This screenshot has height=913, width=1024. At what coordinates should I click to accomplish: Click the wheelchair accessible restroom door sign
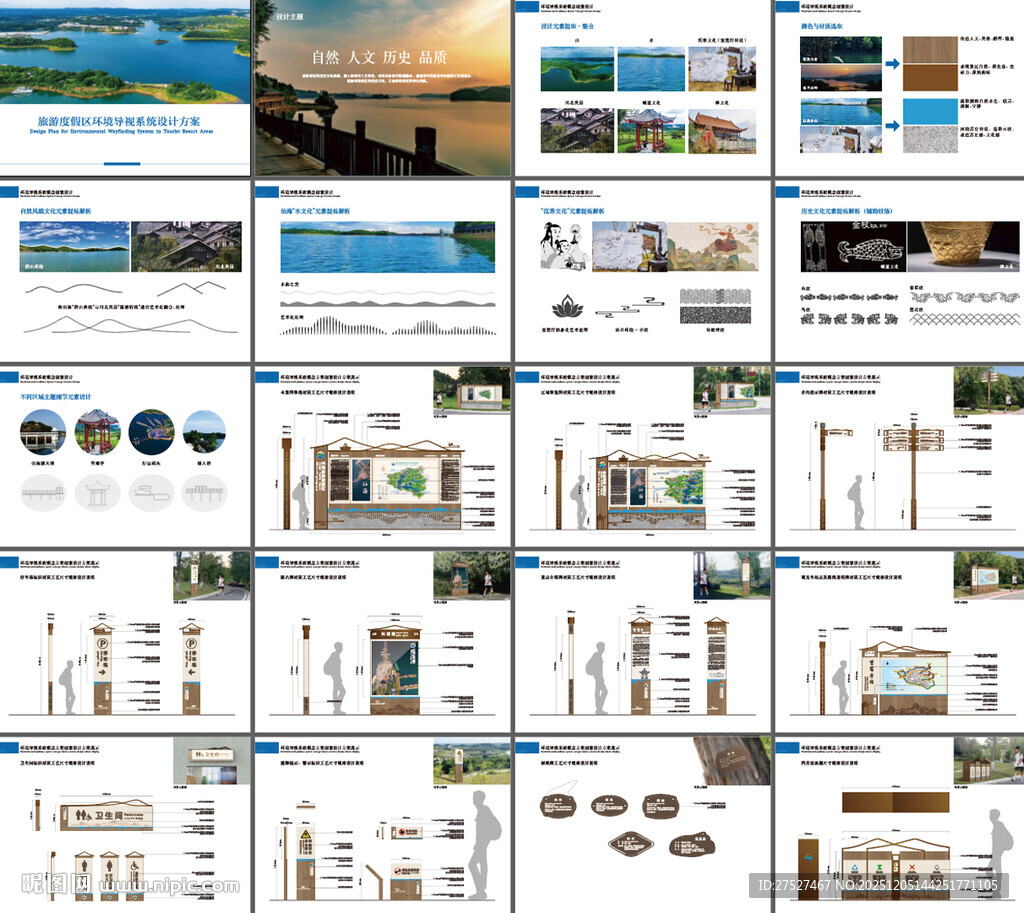[135, 874]
